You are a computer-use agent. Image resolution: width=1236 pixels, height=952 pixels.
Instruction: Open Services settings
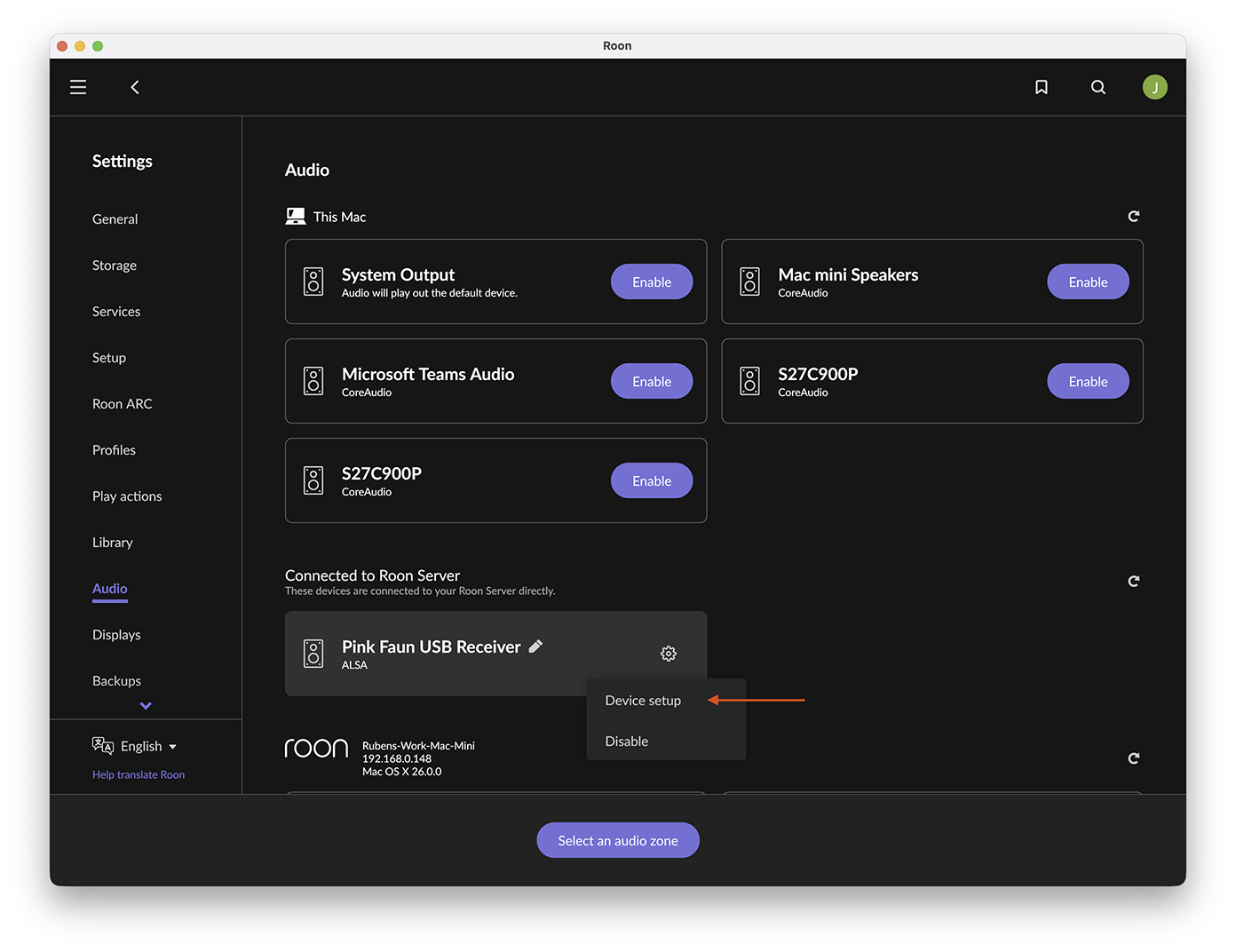(116, 312)
